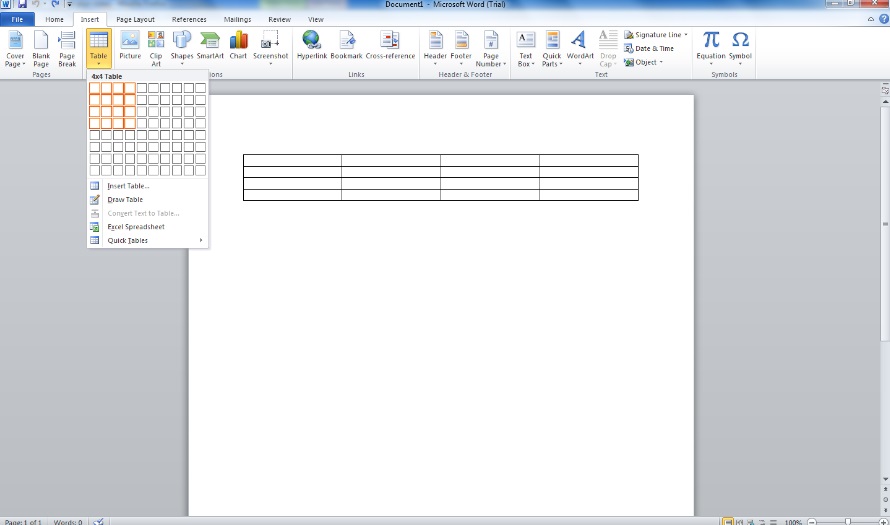This screenshot has width=890, height=525.
Task: Insert Clip Art from ribbon
Action: (x=156, y=46)
